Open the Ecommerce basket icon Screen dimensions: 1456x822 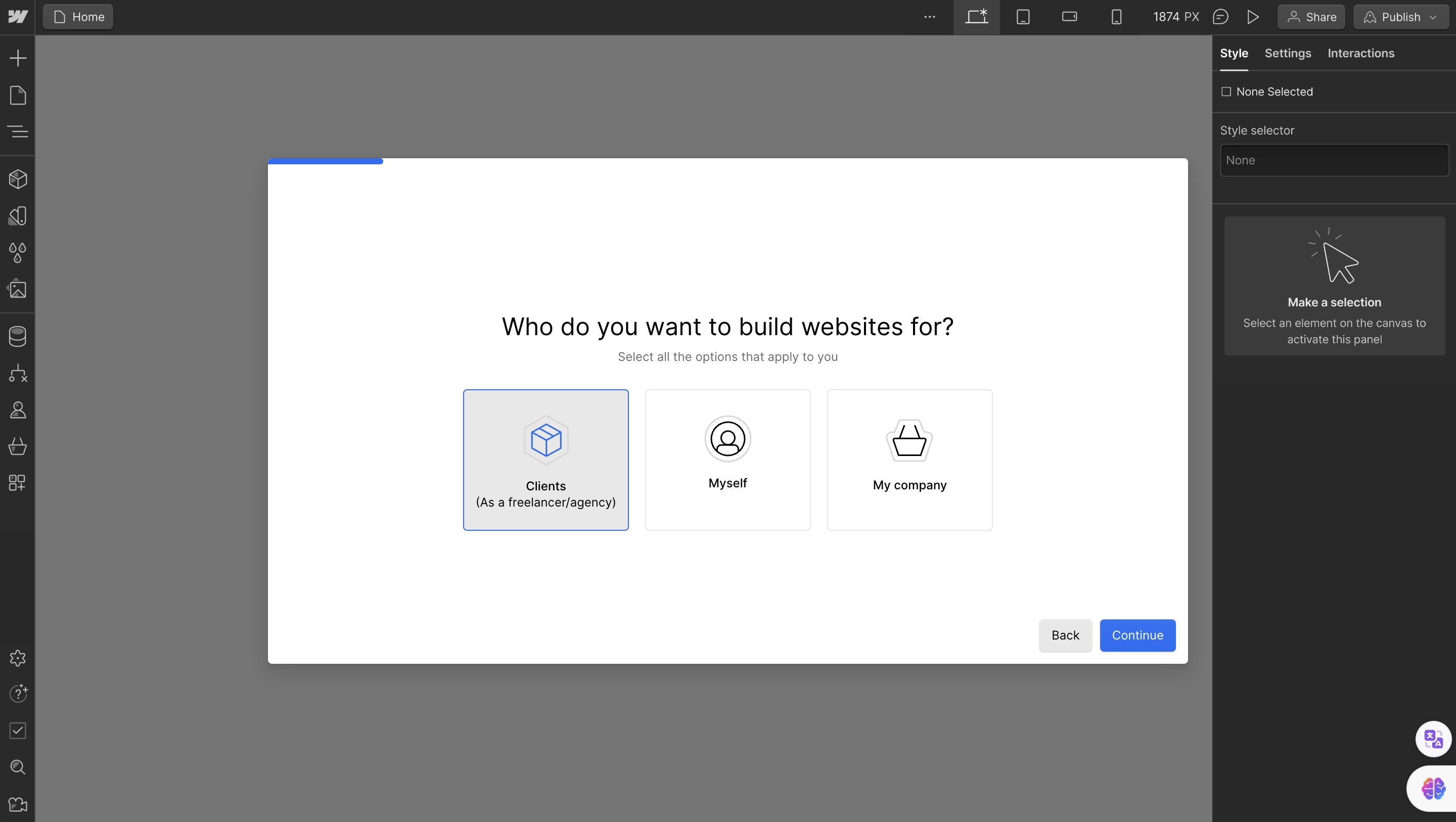click(18, 446)
